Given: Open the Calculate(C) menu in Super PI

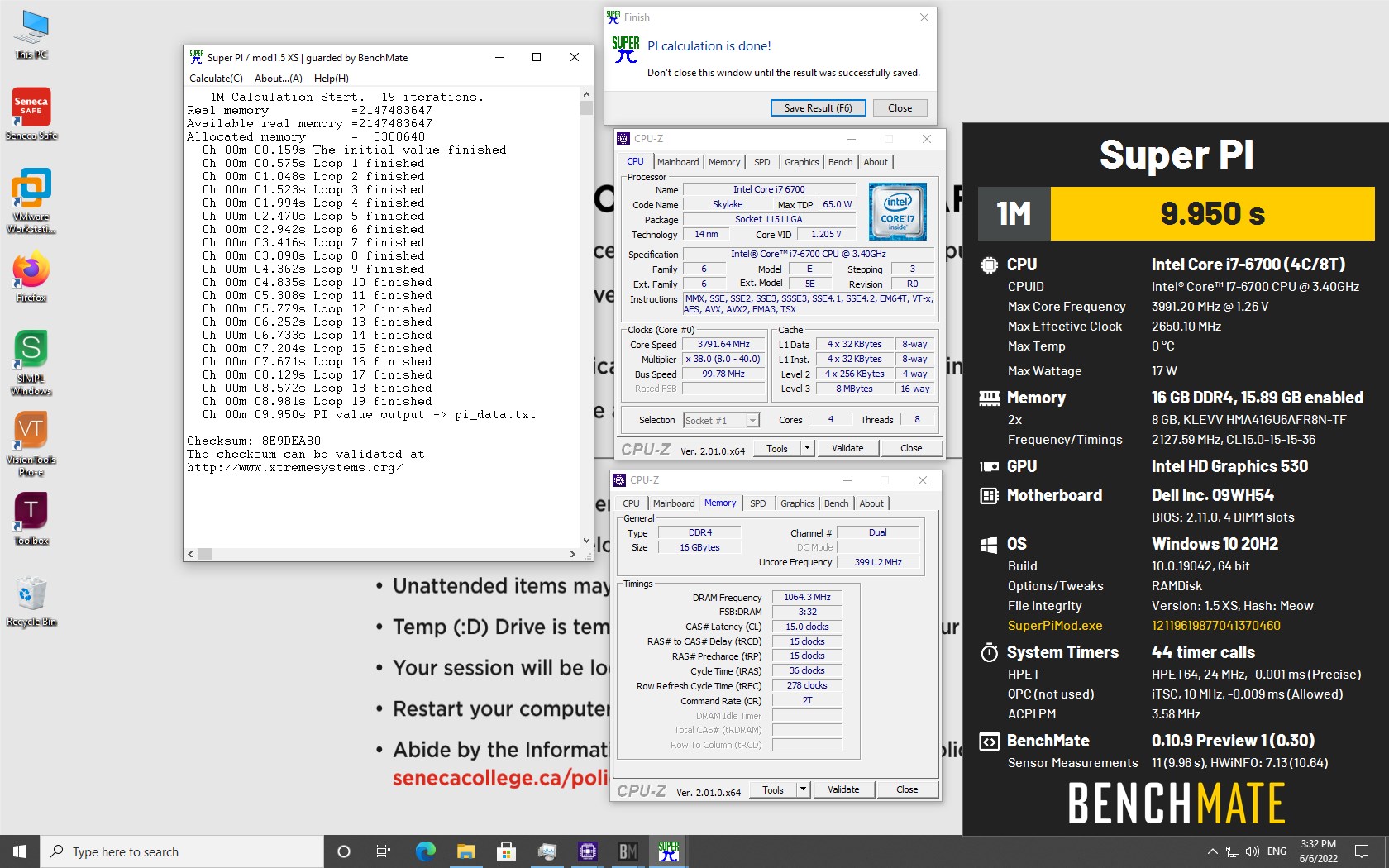Looking at the screenshot, I should tap(216, 79).
